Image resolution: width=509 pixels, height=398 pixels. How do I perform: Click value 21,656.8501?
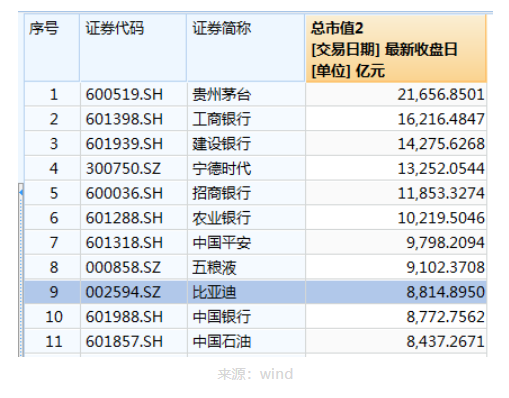(441, 95)
